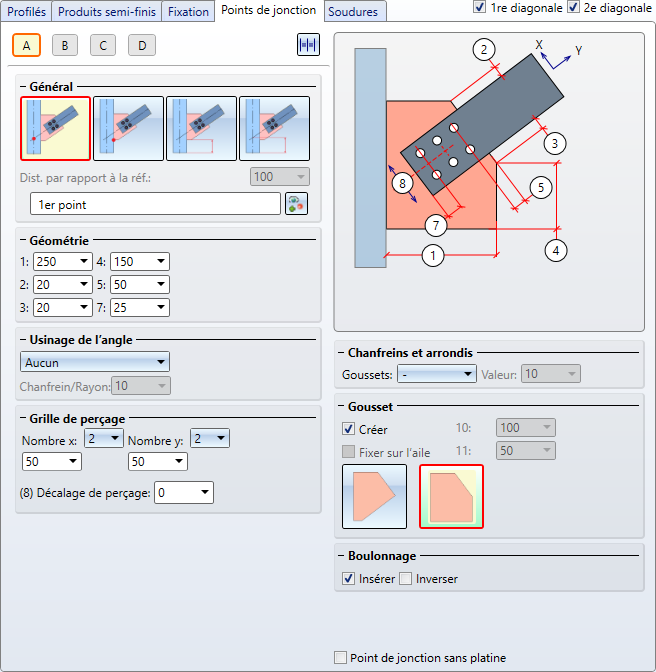The height and width of the screenshot is (672, 656).
Task: Toggle the 1re diagonale checkbox
Action: pyautogui.click(x=479, y=7)
